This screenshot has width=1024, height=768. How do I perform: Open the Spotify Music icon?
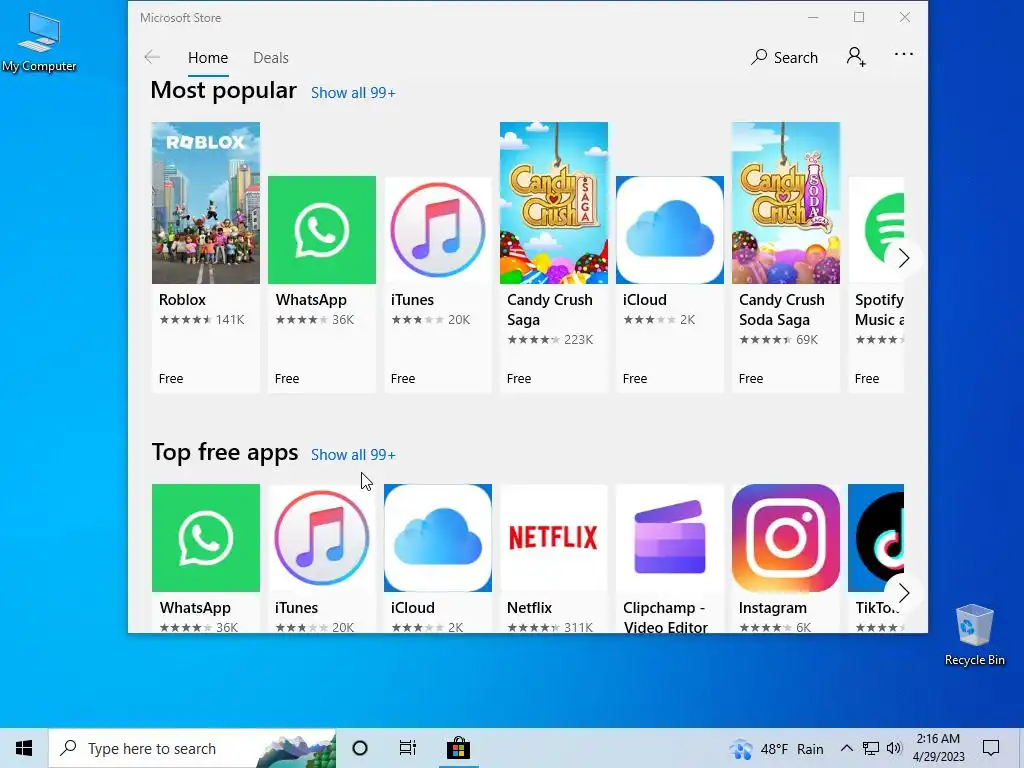(x=876, y=230)
